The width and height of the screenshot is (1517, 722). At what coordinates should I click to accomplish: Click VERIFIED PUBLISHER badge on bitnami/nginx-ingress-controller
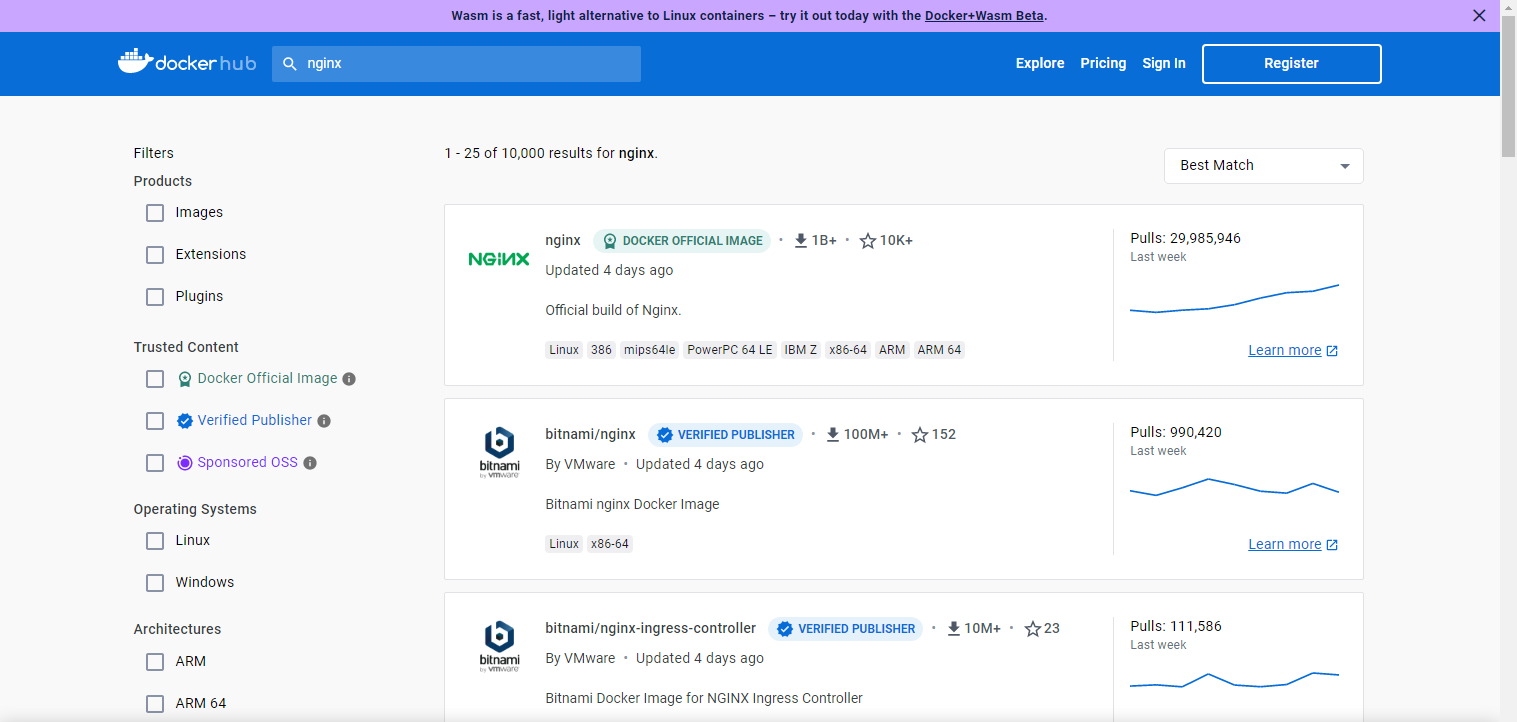pyautogui.click(x=846, y=629)
